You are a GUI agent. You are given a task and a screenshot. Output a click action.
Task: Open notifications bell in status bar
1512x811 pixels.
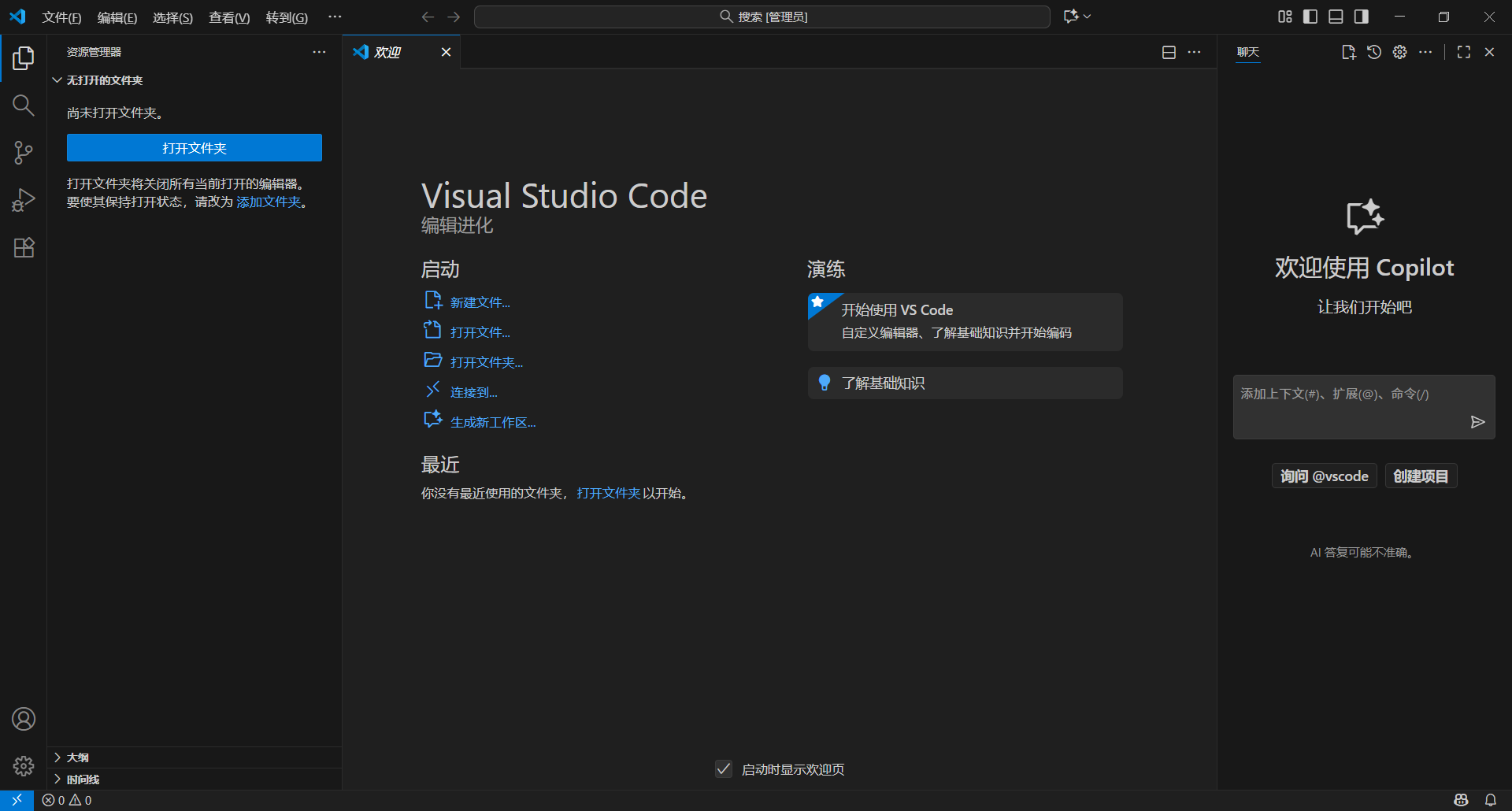(x=1491, y=800)
